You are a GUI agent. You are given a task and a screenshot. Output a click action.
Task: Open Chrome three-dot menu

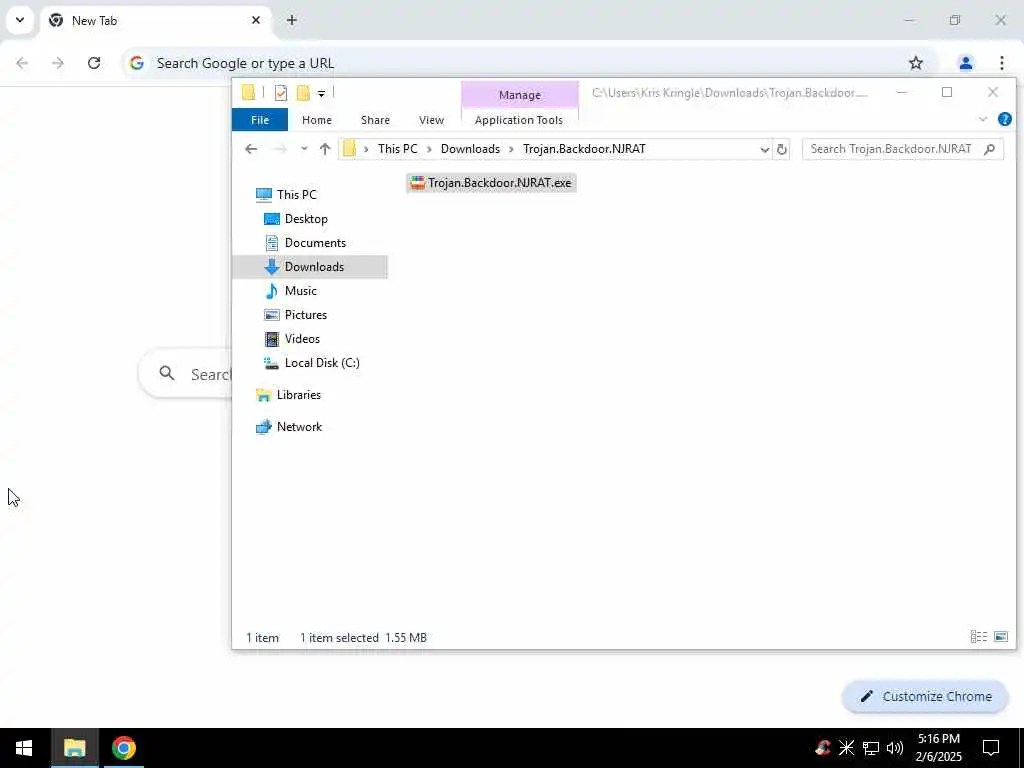coord(1002,63)
